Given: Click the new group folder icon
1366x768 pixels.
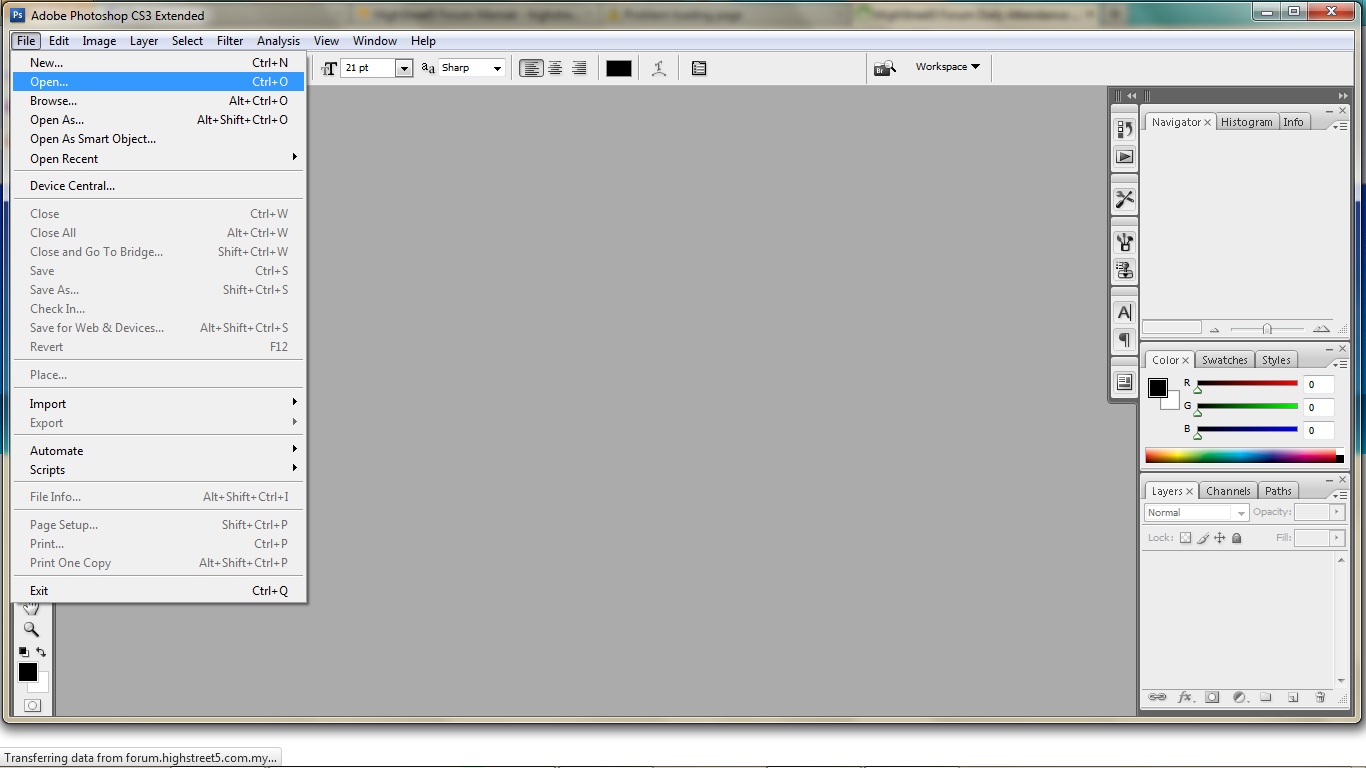Looking at the screenshot, I should point(1266,697).
